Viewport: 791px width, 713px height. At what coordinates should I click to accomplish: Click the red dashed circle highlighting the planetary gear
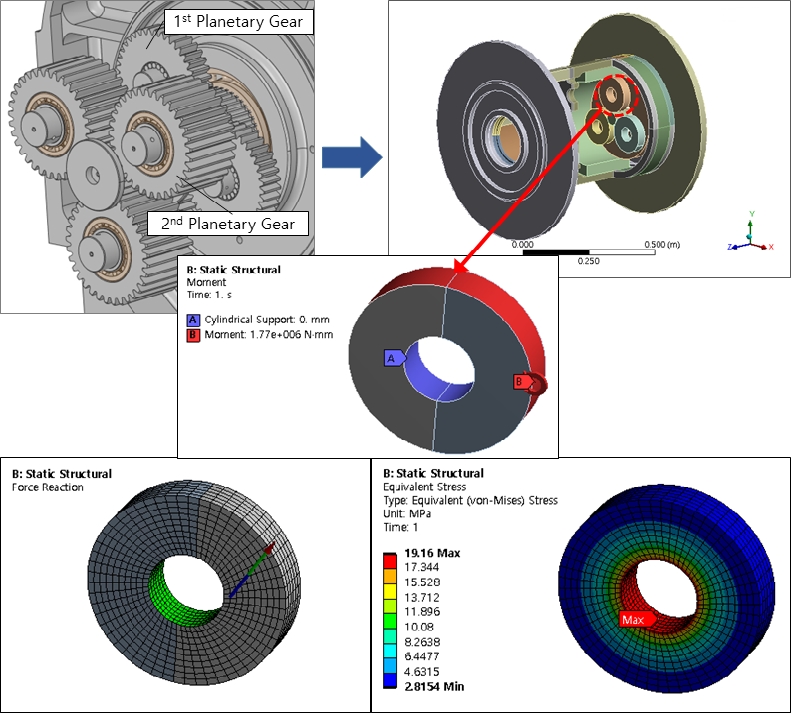[x=615, y=95]
